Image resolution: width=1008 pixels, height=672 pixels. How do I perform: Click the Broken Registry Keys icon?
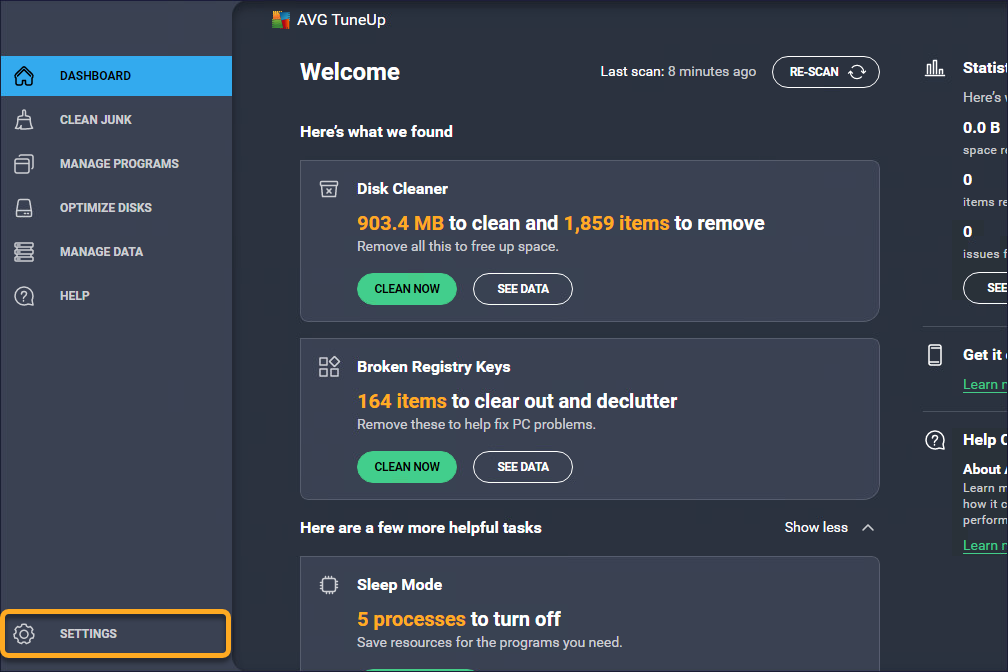(329, 367)
